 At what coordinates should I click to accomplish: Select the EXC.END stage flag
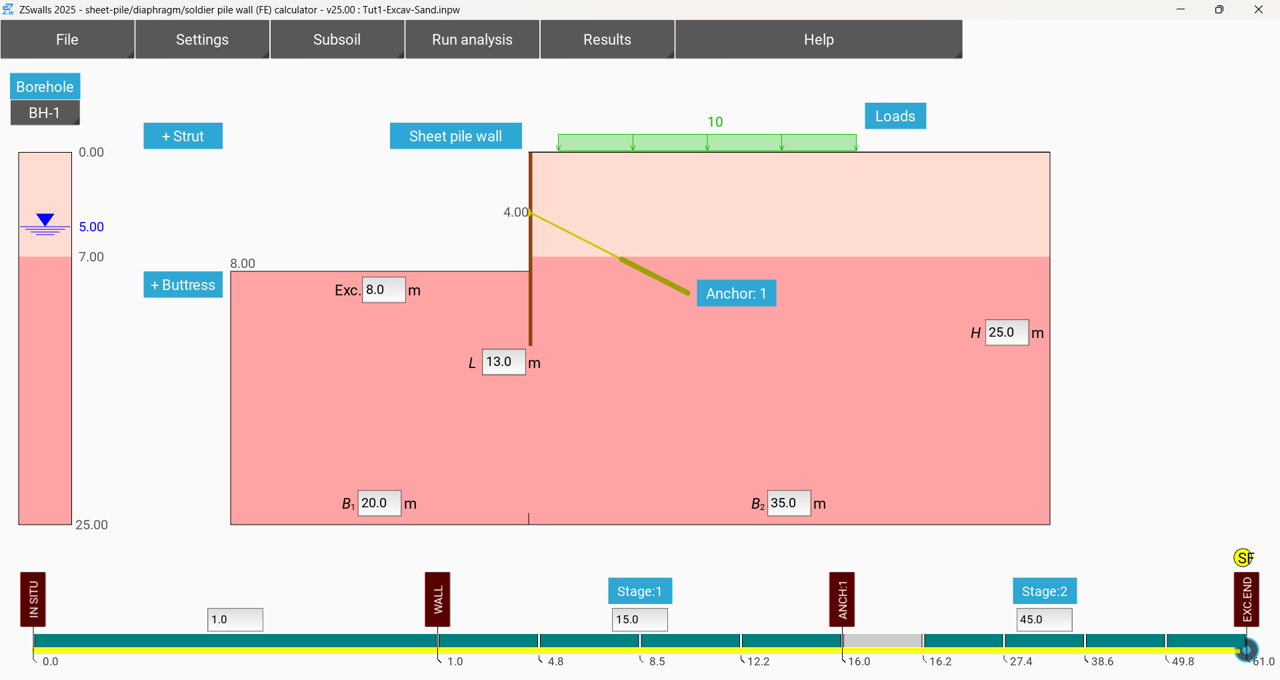click(1246, 599)
